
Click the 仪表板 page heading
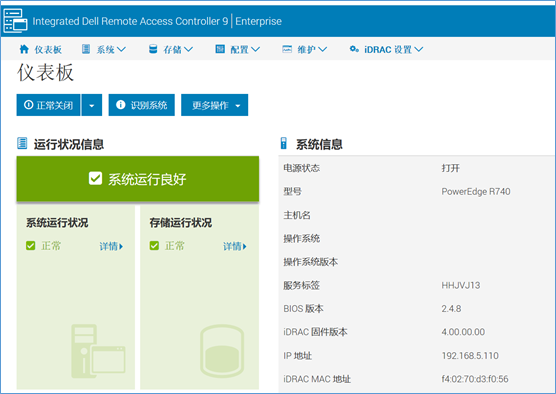tap(45, 73)
